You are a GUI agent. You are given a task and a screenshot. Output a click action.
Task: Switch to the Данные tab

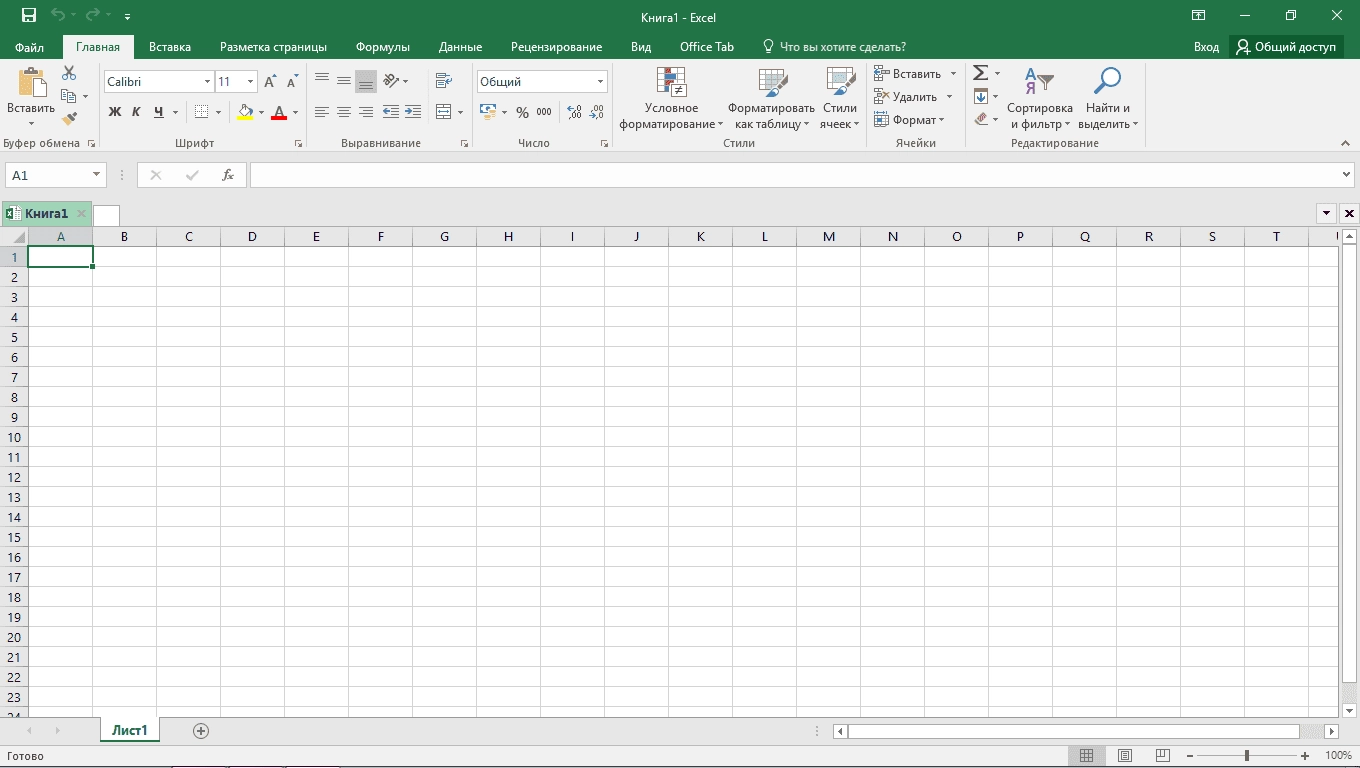pos(460,47)
